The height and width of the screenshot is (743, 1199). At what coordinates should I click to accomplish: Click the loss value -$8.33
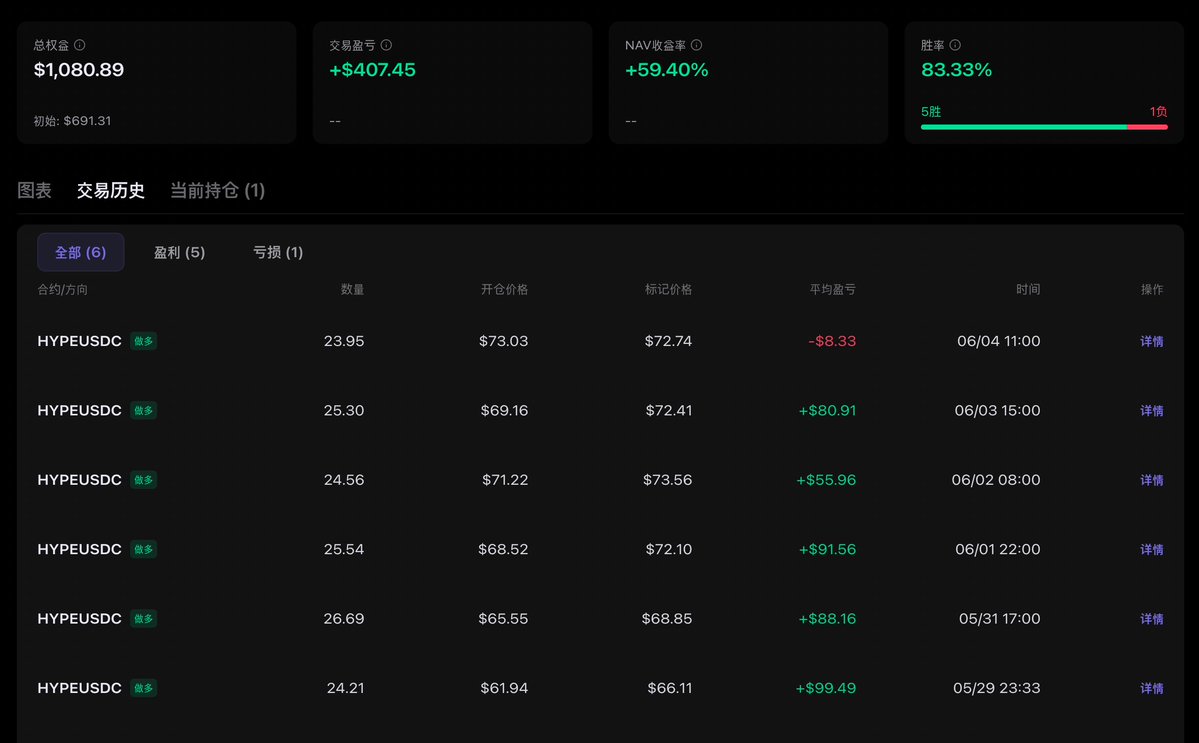(x=832, y=341)
